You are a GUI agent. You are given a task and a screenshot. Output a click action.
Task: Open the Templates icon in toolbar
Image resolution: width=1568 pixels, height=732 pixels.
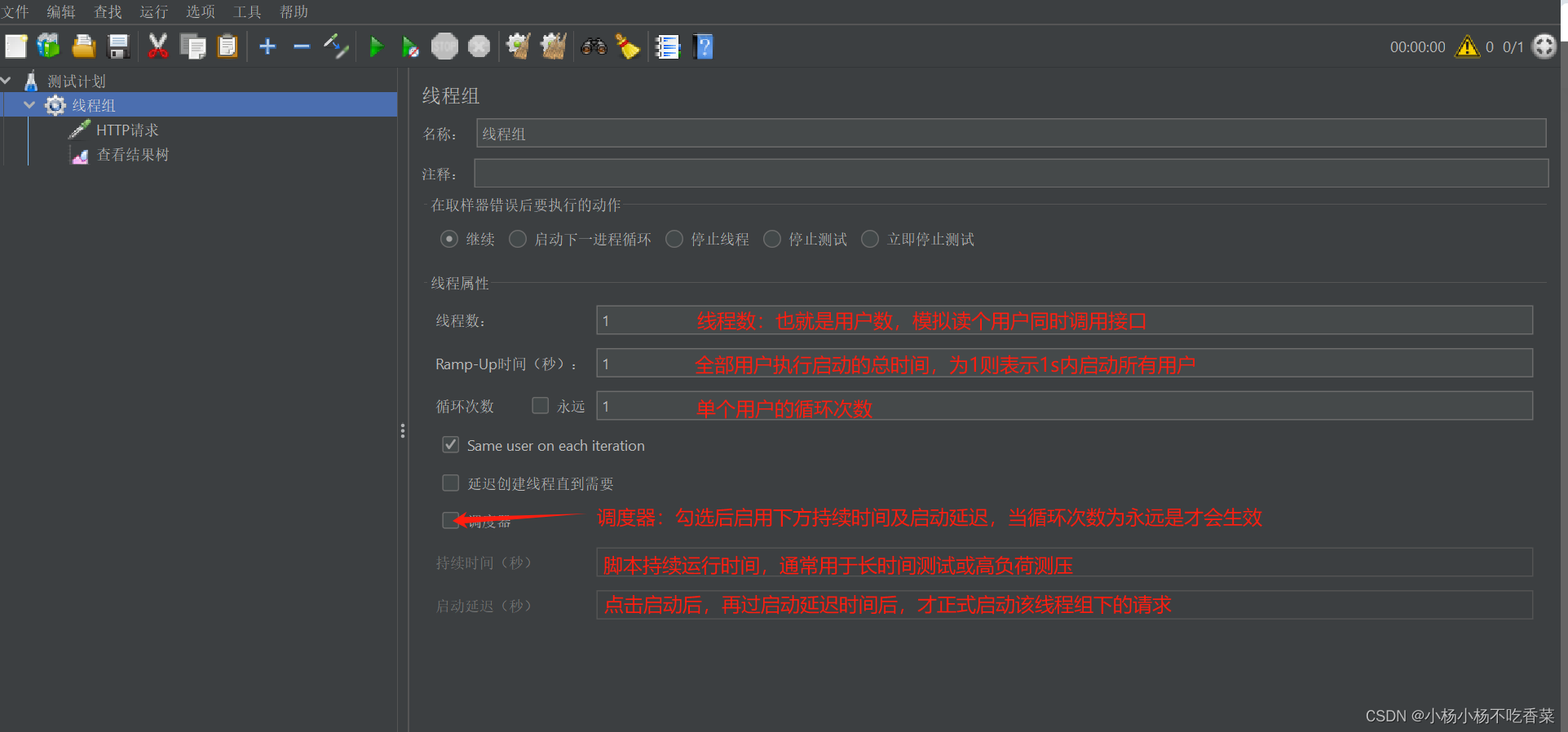[49, 46]
